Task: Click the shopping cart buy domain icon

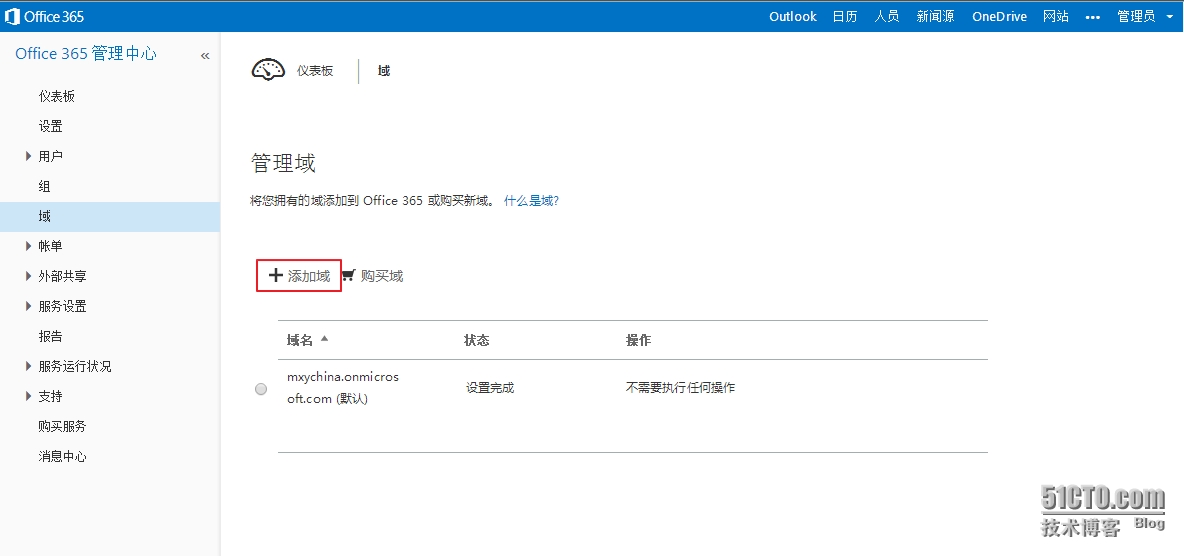Action: coord(348,275)
